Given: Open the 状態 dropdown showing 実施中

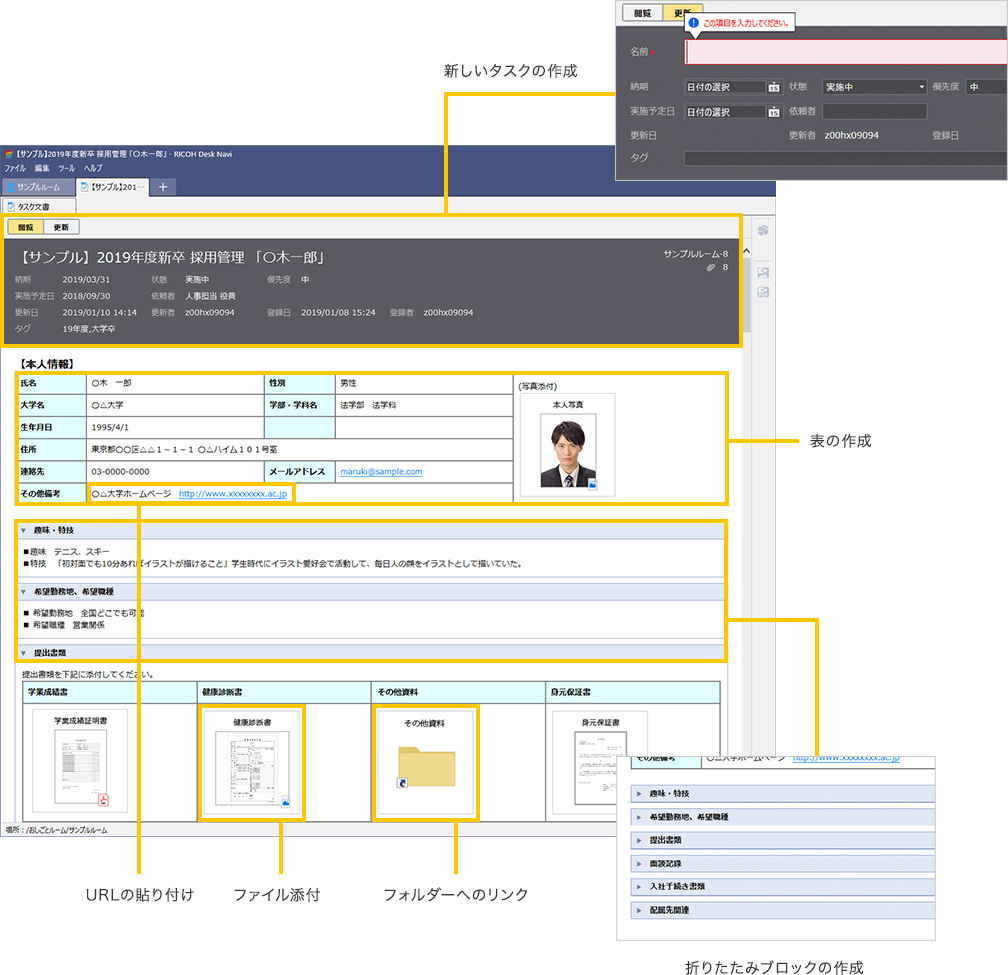Looking at the screenshot, I should (x=875, y=88).
